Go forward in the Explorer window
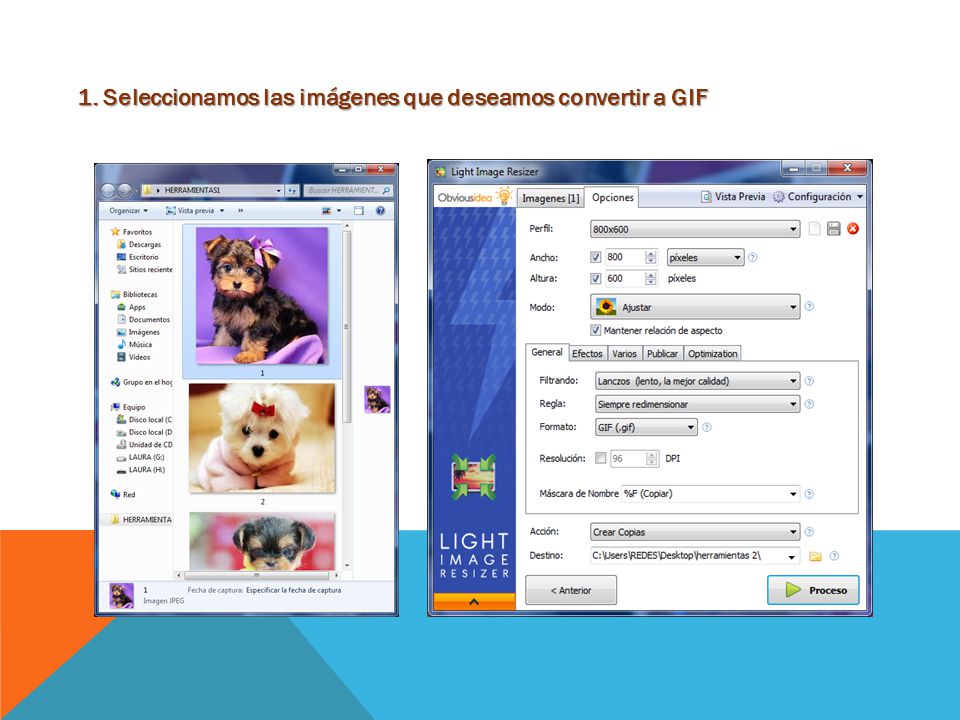This screenshot has width=960, height=720. click(124, 190)
